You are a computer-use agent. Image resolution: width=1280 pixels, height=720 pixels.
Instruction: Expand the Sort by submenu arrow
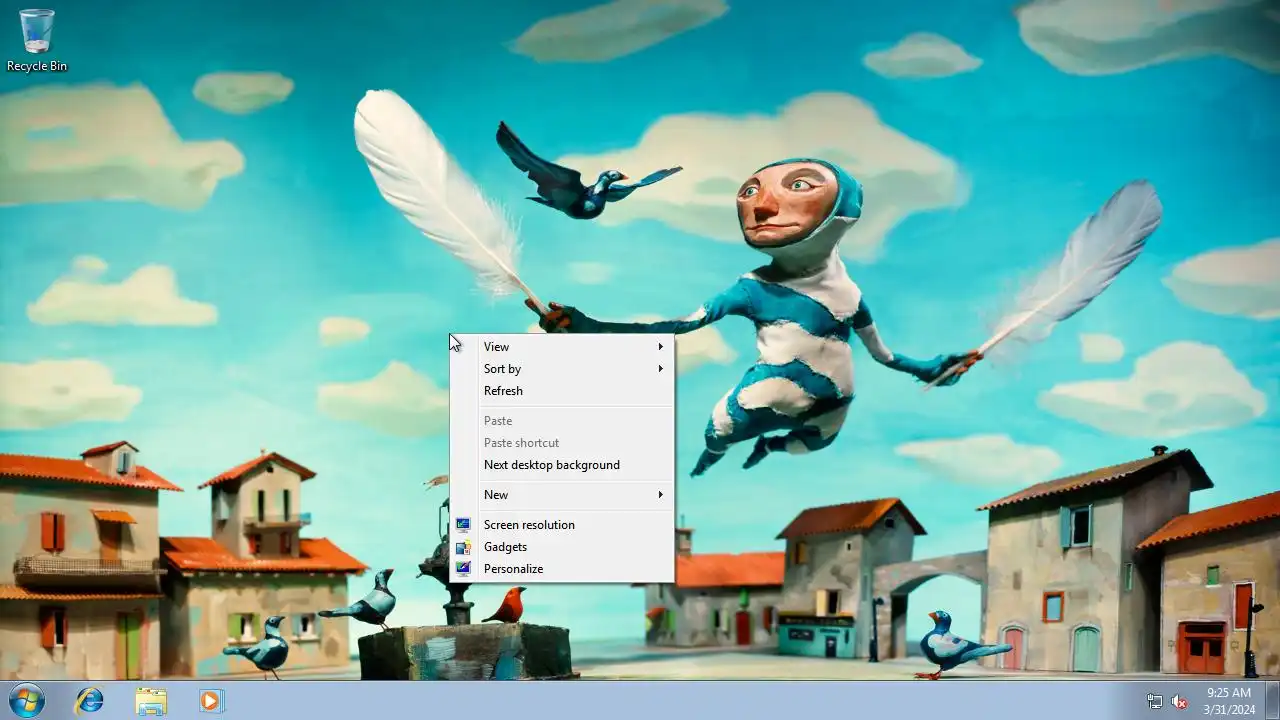coord(661,369)
